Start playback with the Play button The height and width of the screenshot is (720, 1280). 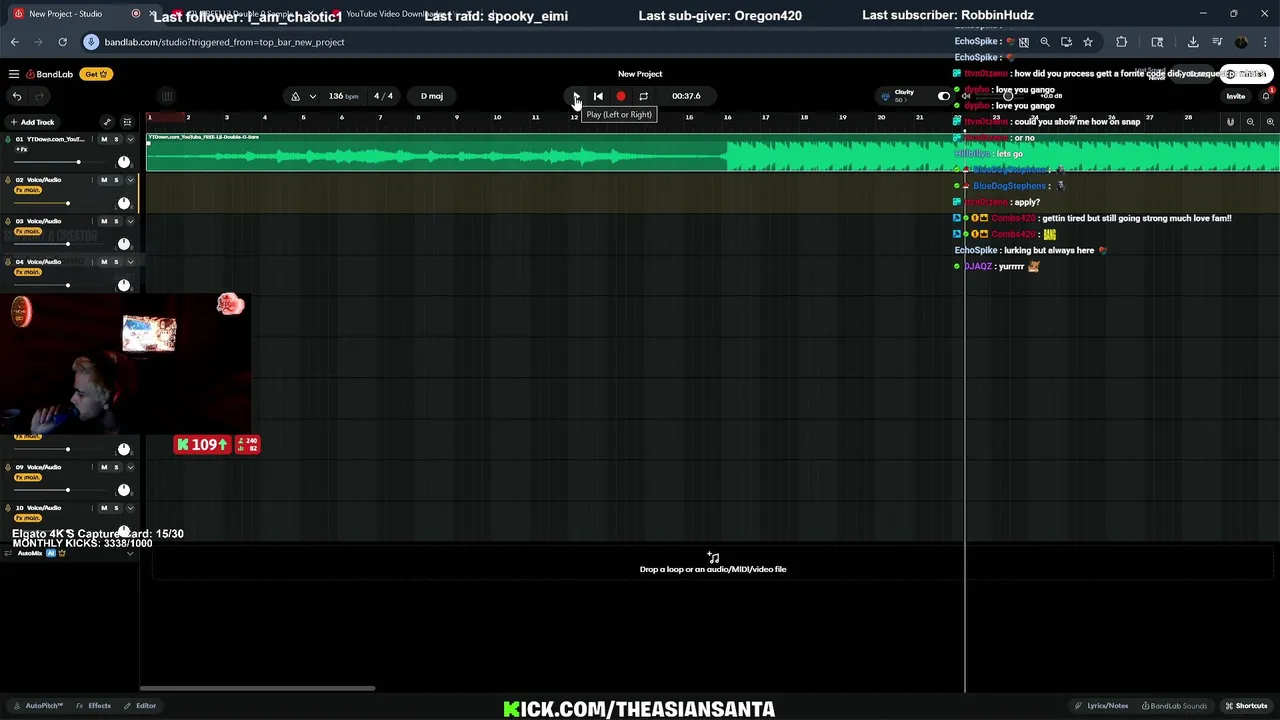[576, 96]
